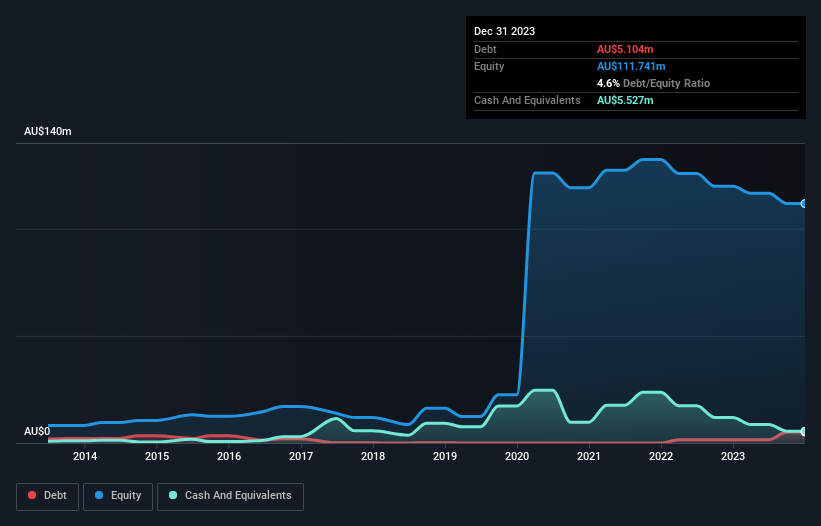
Task: Select the 2017 x-axis label
Action: tap(301, 456)
